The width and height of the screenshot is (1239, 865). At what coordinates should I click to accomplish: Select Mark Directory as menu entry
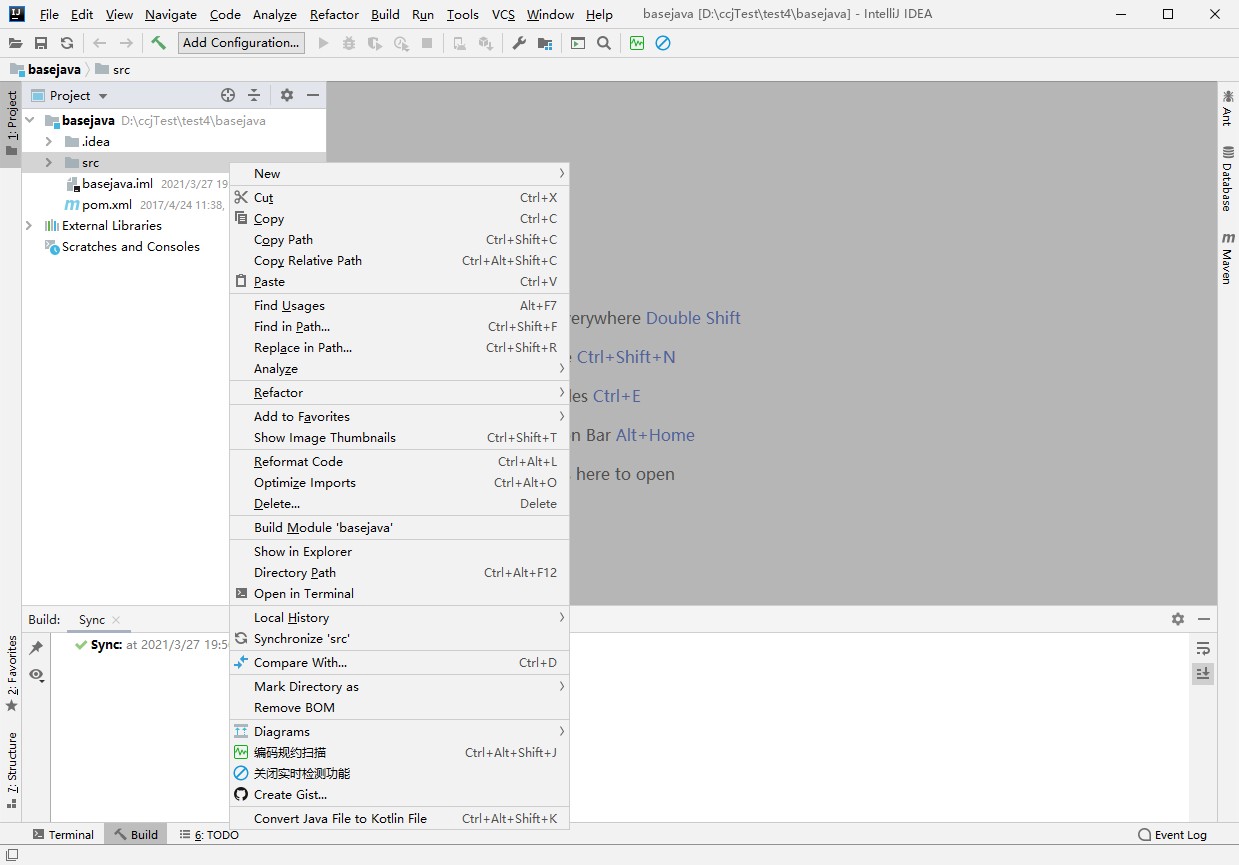(x=306, y=687)
